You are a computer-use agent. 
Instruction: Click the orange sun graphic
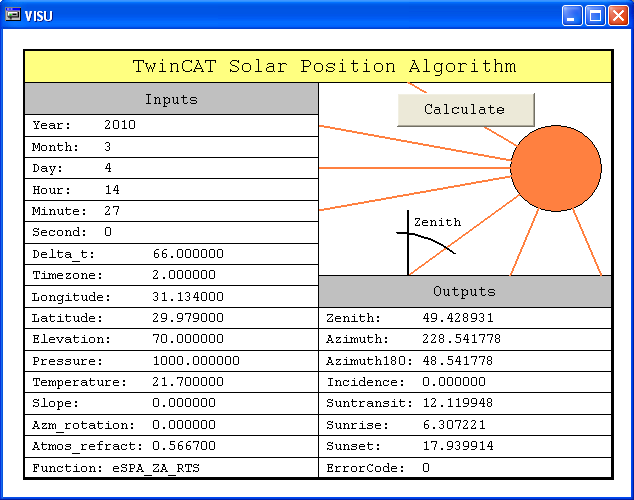pyautogui.click(x=556, y=168)
